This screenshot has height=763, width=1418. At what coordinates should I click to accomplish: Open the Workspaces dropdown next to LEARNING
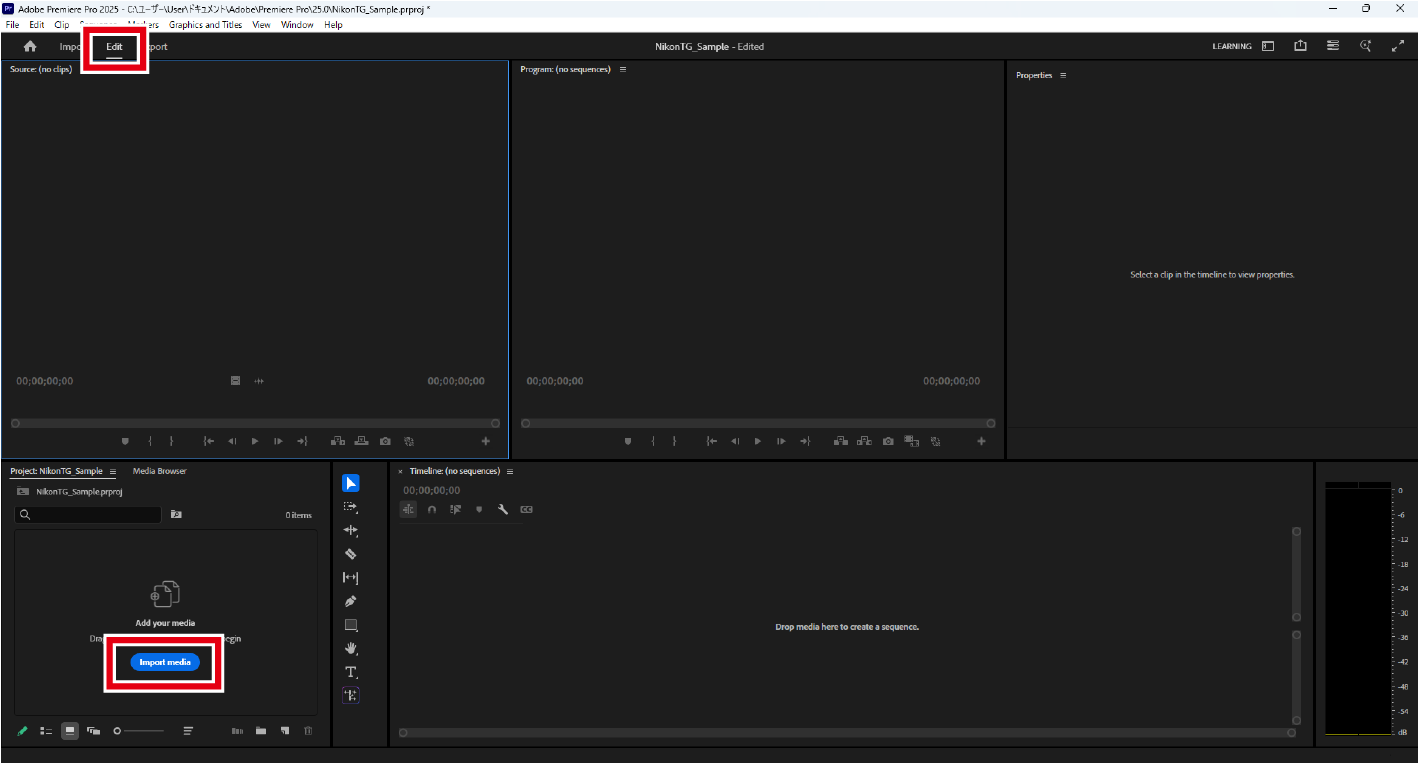click(1268, 46)
